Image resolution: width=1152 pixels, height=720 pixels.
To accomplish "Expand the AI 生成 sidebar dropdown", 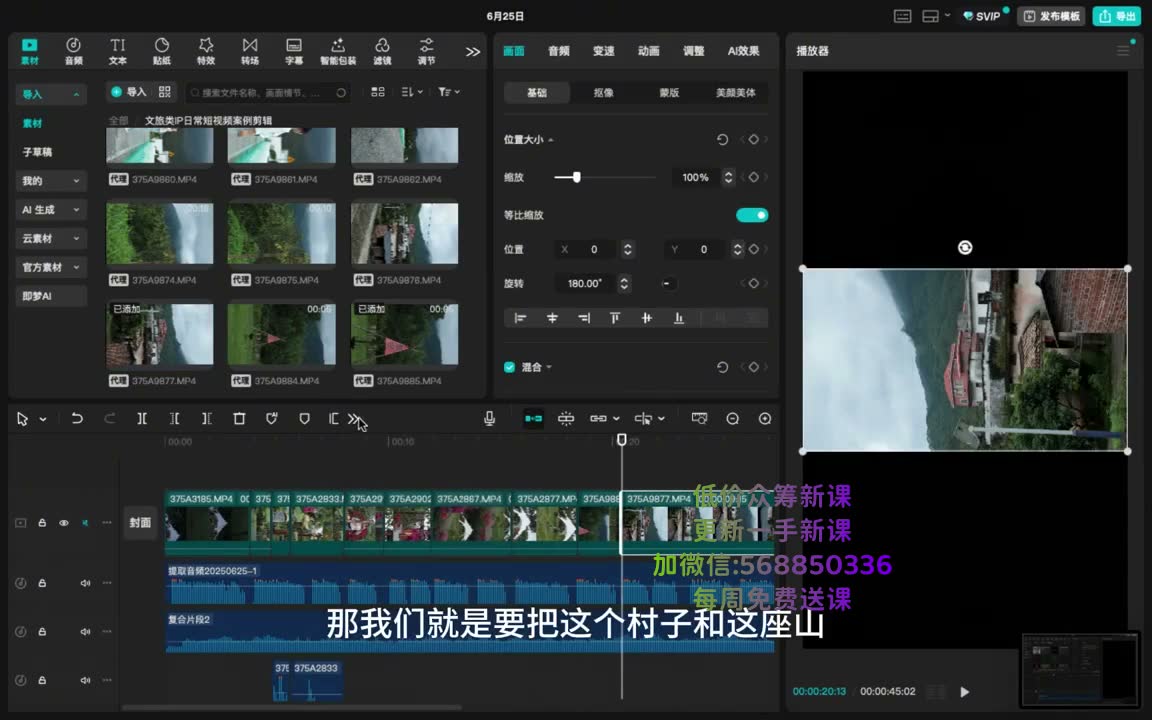I will [x=76, y=209].
